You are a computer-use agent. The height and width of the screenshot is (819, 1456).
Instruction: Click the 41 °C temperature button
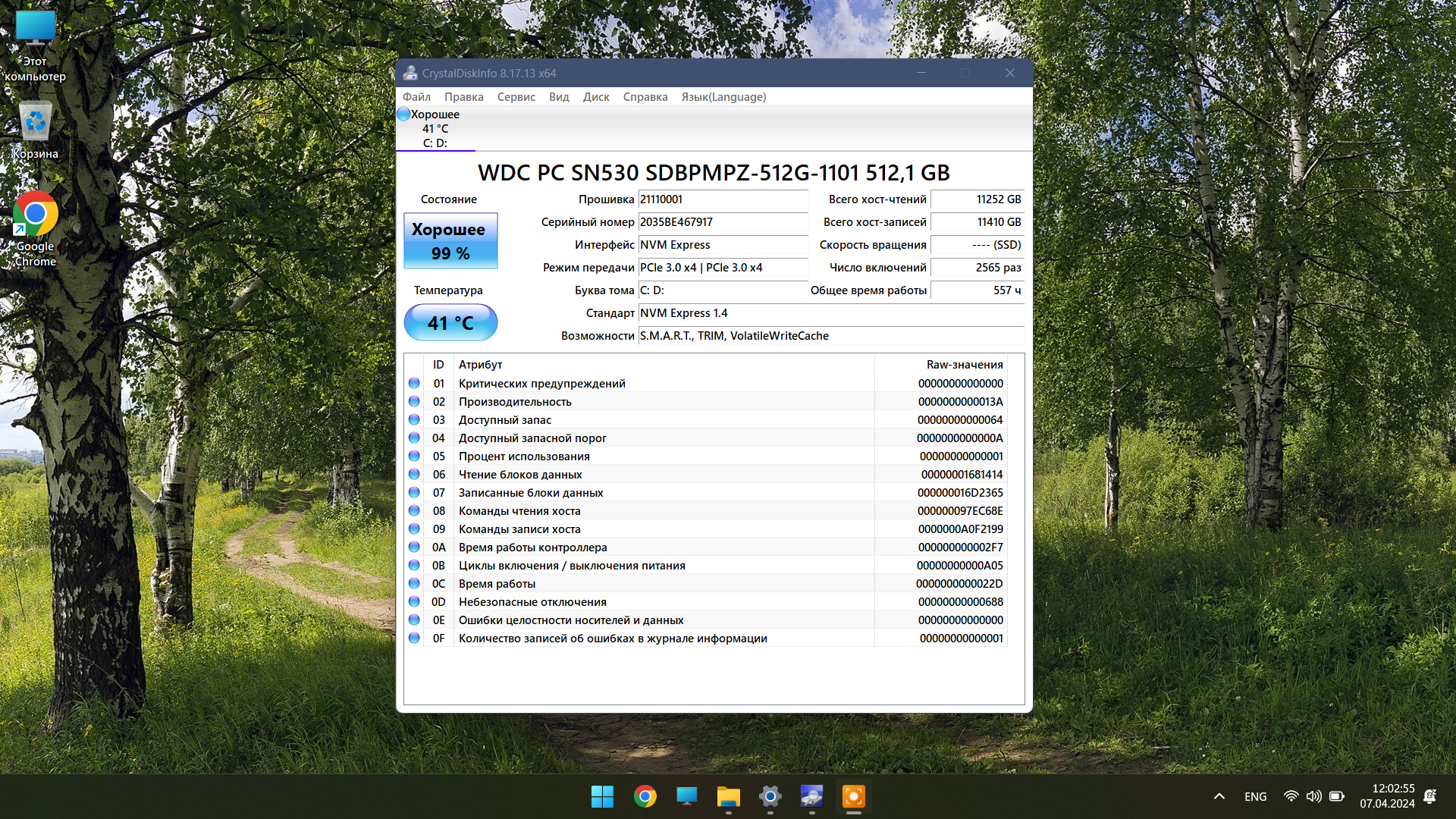(450, 323)
